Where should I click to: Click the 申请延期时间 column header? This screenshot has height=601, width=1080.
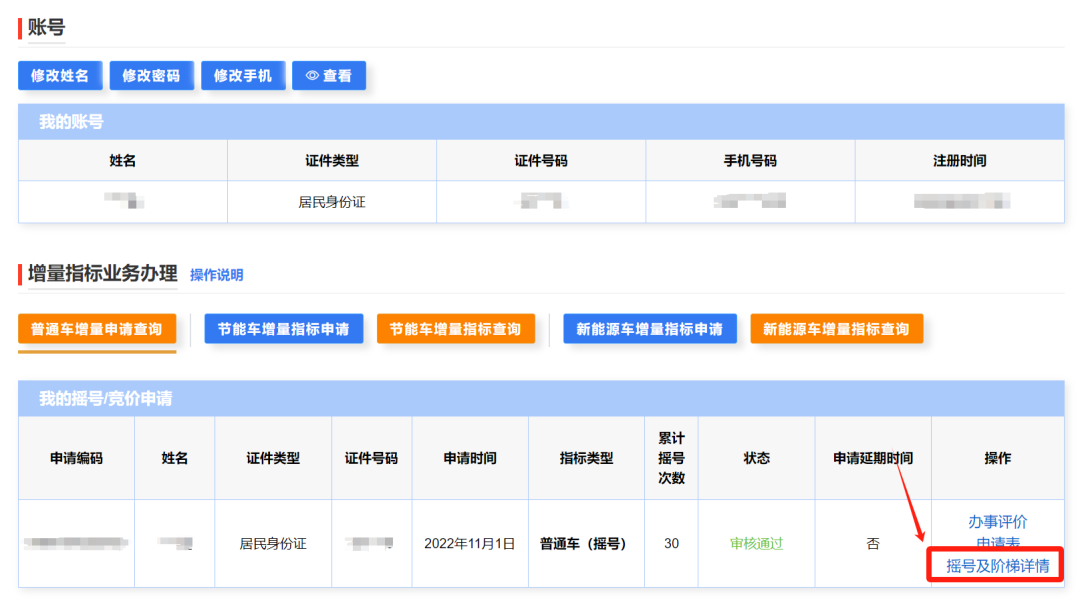click(873, 458)
